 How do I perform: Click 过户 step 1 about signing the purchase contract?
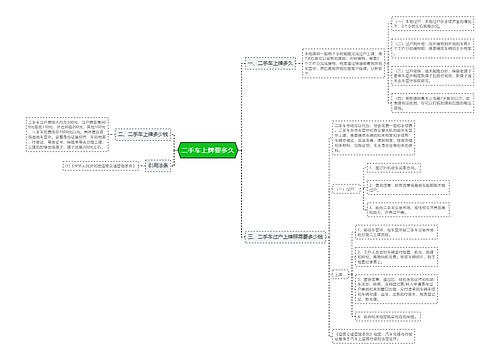coord(393,168)
